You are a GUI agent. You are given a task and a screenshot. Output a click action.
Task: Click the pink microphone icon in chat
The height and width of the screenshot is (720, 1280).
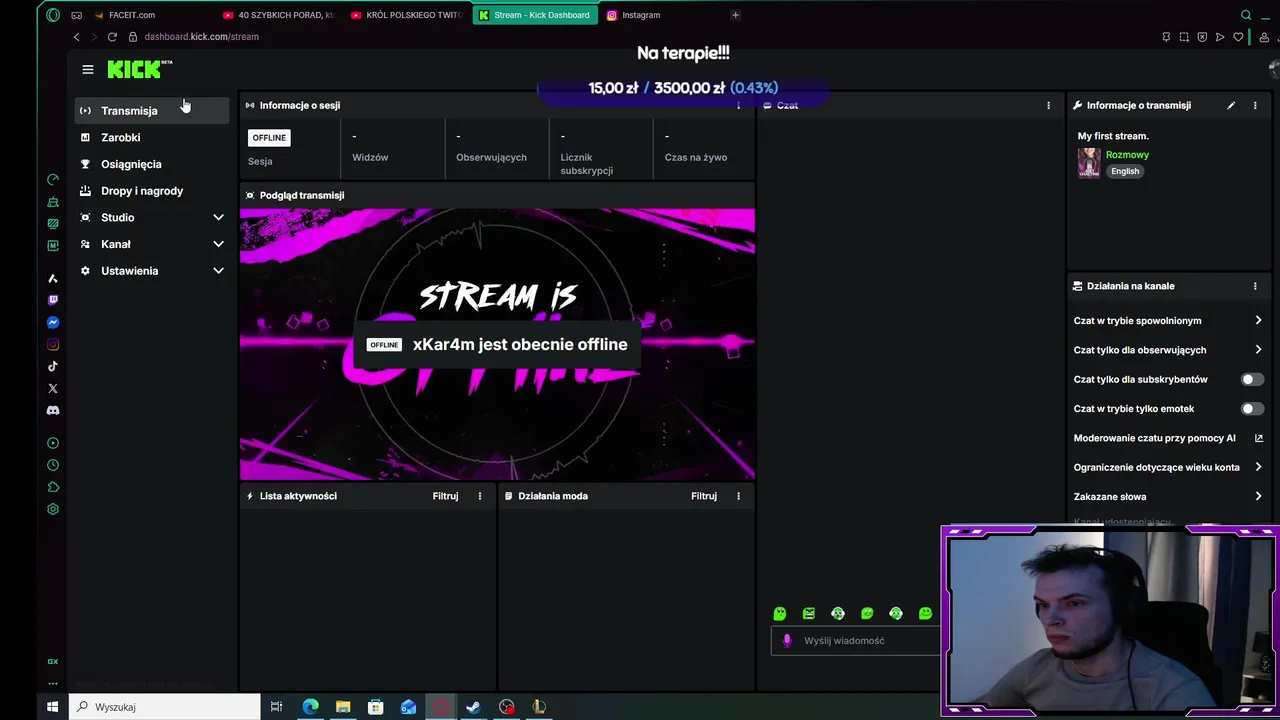(787, 641)
